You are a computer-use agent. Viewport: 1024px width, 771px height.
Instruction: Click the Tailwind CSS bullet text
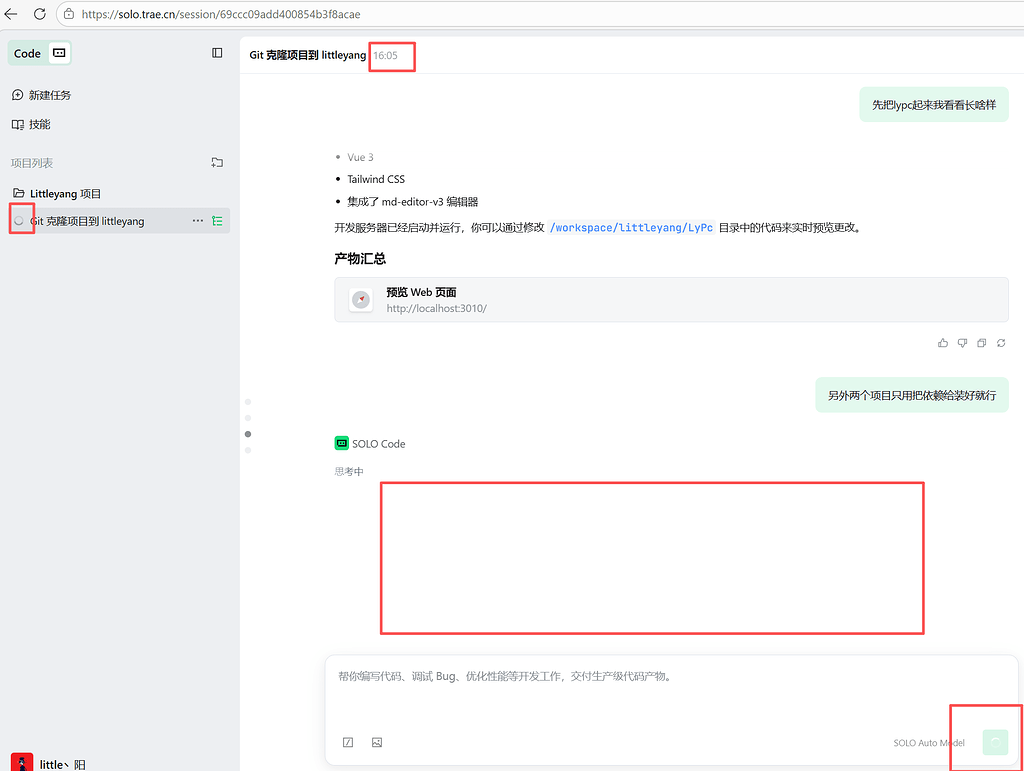pos(376,179)
